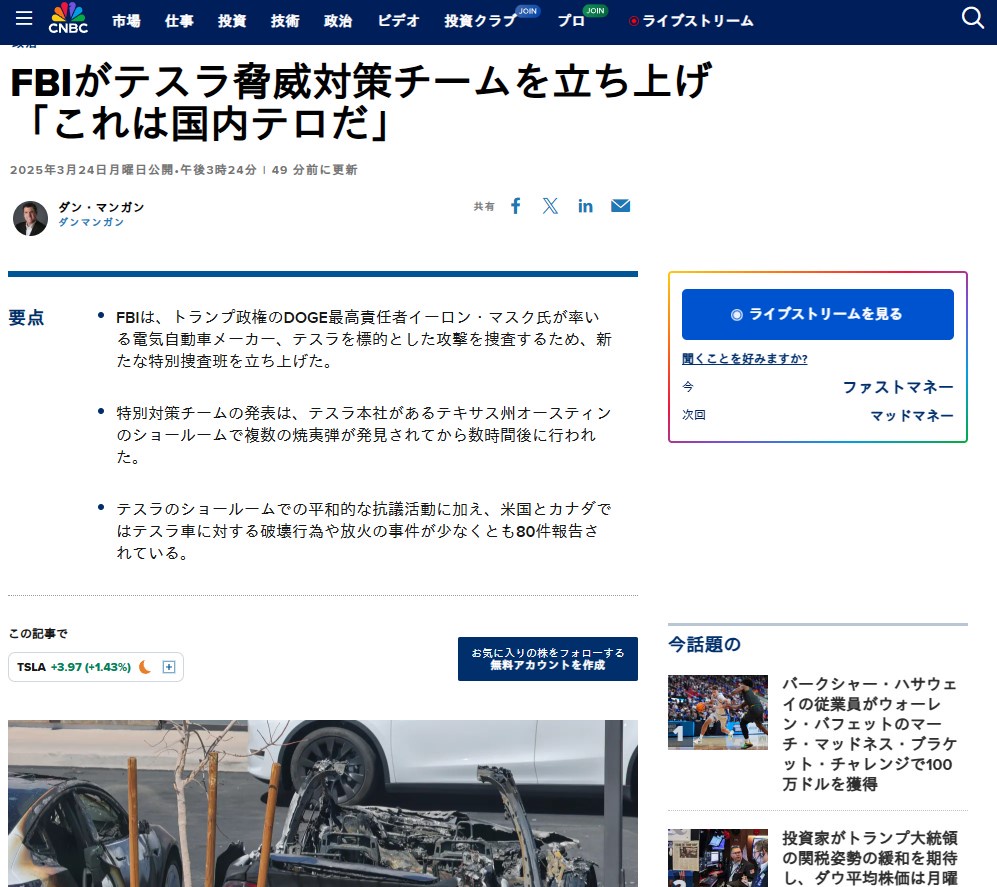Open the hamburger navigation menu
This screenshot has width=997, height=887.
click(x=24, y=18)
